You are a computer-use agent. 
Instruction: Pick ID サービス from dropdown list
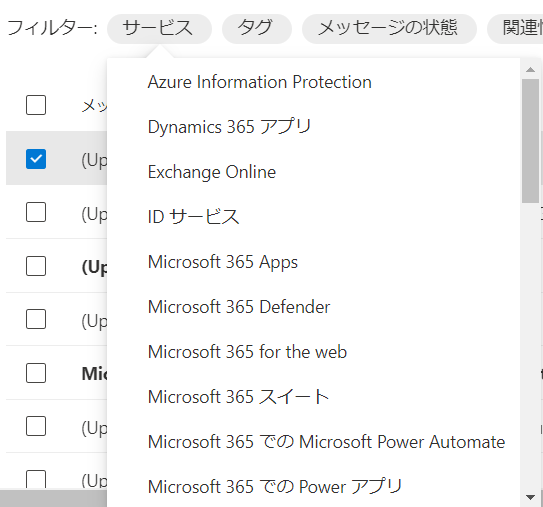pyautogui.click(x=193, y=217)
